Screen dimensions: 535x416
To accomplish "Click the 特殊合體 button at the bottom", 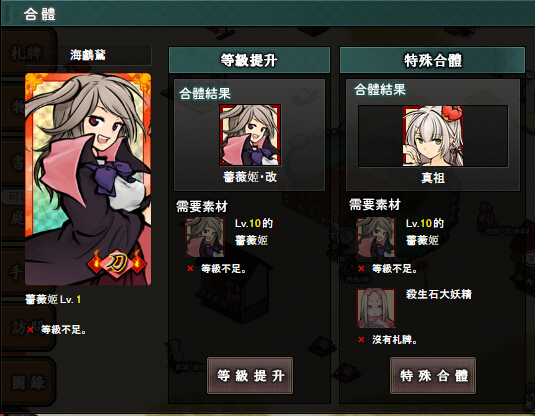I will 433,375.
